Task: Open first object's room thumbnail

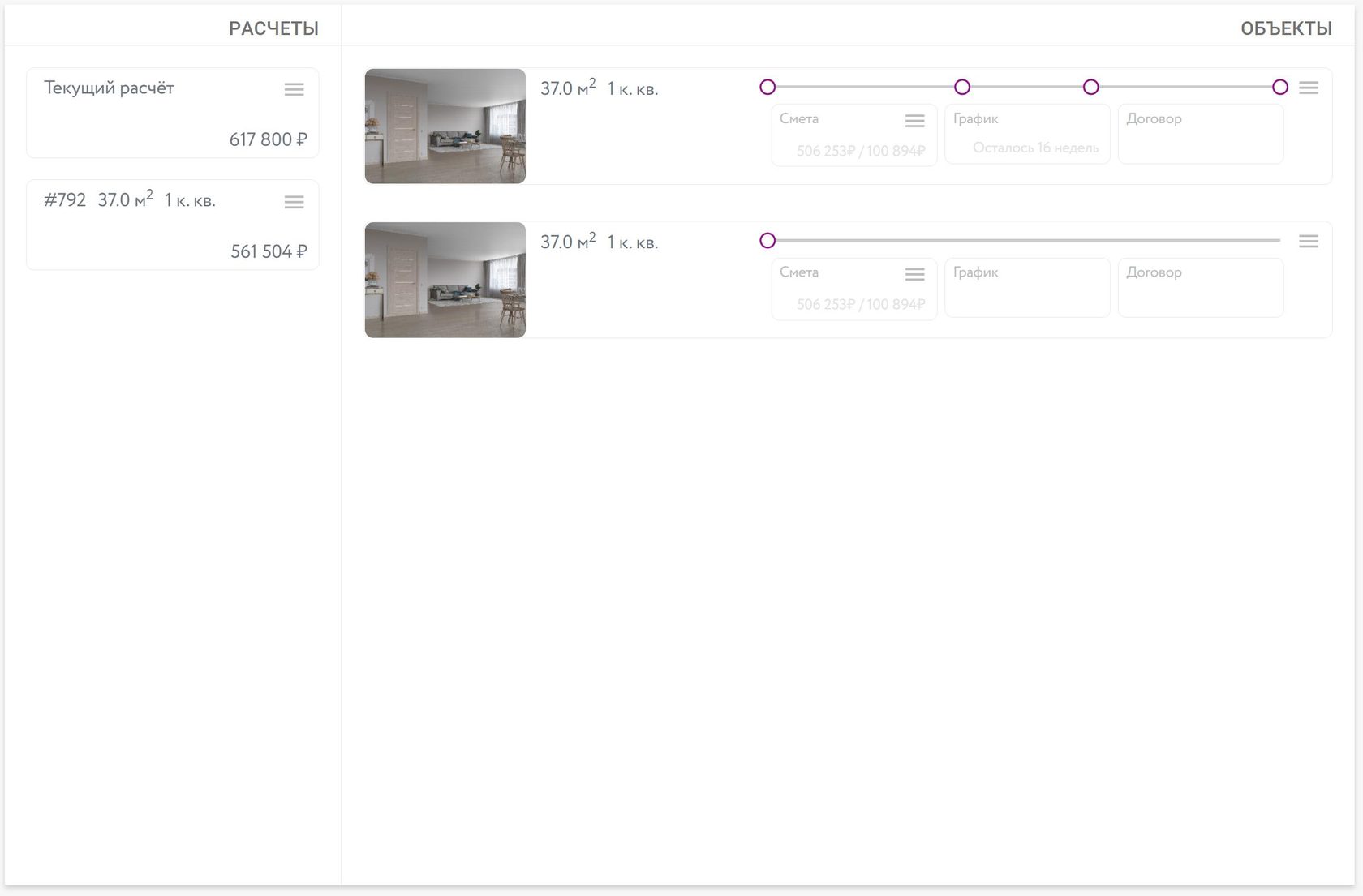Action: point(445,126)
